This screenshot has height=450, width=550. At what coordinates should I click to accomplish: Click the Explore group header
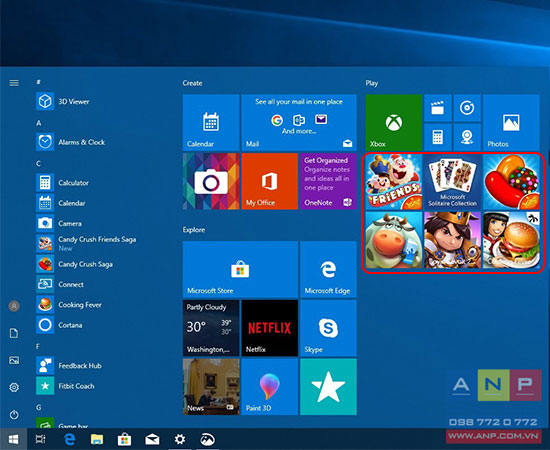pos(194,230)
